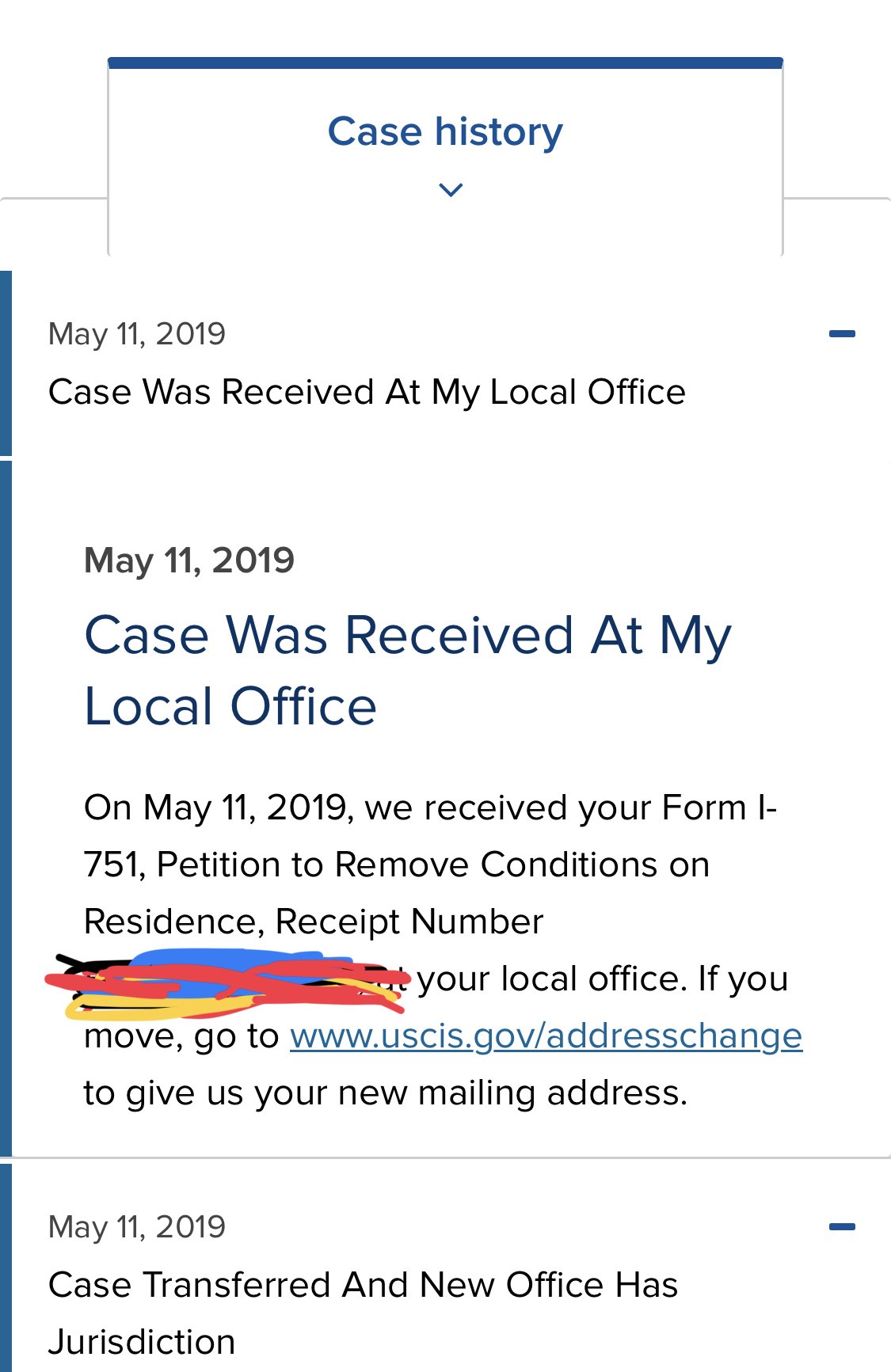Viewport: 891px width, 1372px height.
Task: Click the blue bar atop Case history tab
Action: pyautogui.click(x=445, y=63)
